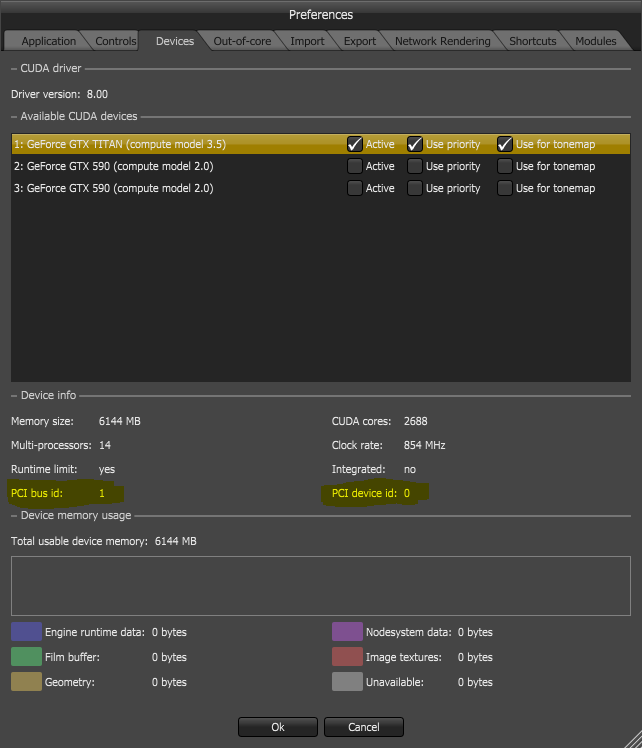Screen dimensions: 642x748
Task: Enable Use for tonemap on device 2
Action: [505, 166]
